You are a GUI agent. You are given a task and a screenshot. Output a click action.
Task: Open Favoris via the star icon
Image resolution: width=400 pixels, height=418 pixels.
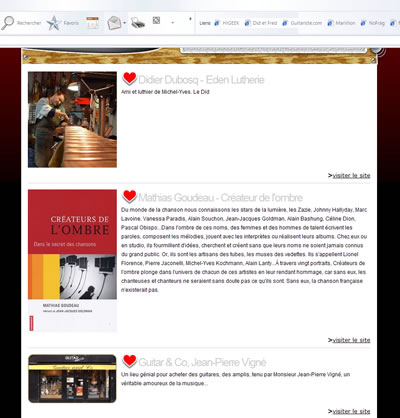click(x=54, y=23)
